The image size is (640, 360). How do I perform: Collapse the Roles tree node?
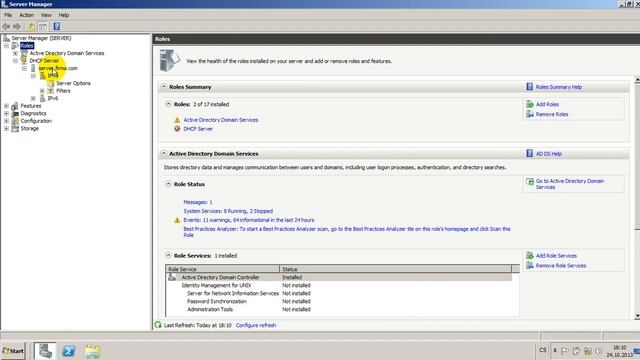pos(7,46)
